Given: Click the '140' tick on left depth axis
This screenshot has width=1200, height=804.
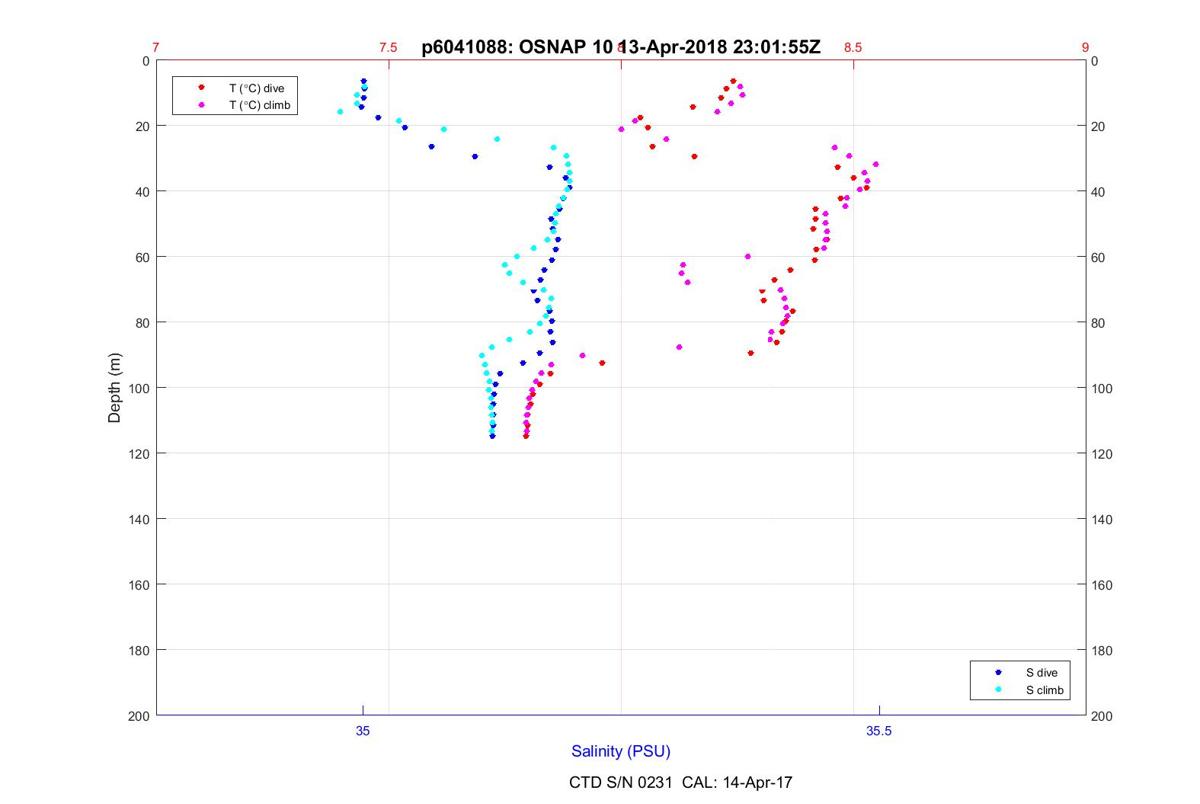Looking at the screenshot, I should point(139,519).
